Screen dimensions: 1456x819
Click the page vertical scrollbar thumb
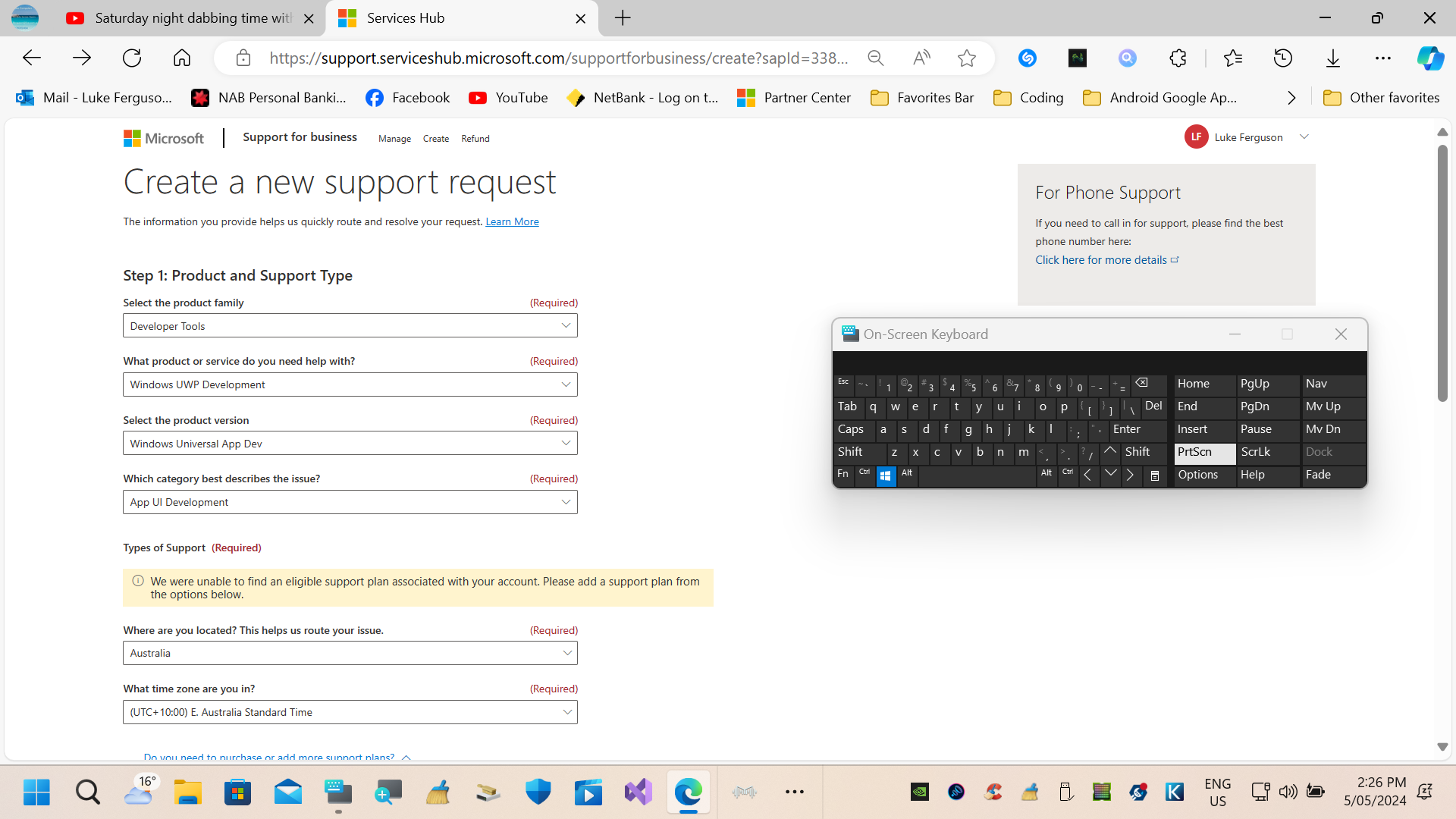pos(1442,273)
